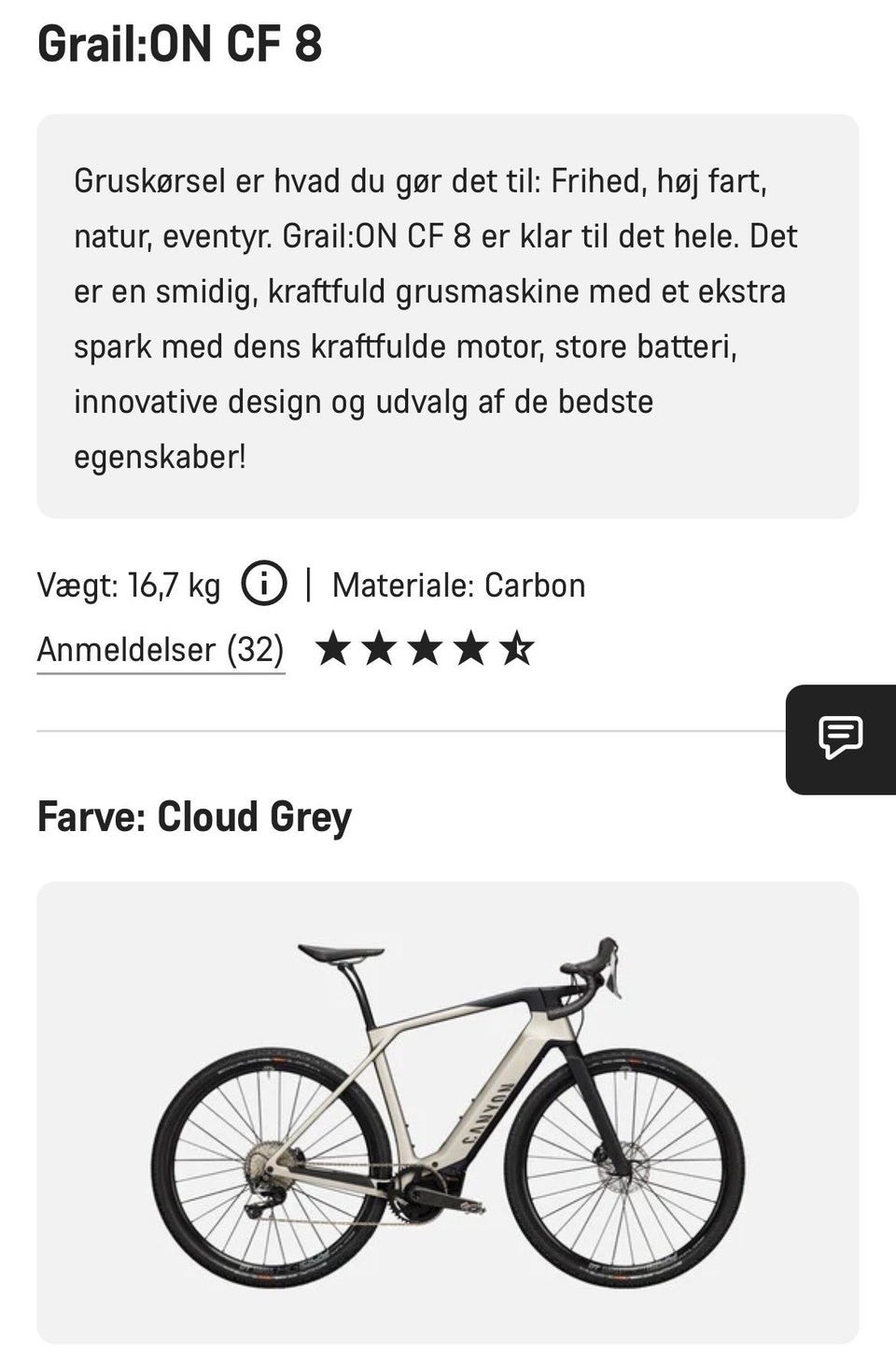The width and height of the screenshot is (896, 1368).
Task: Click the bike's front wheel in image
Action: [624, 1167]
